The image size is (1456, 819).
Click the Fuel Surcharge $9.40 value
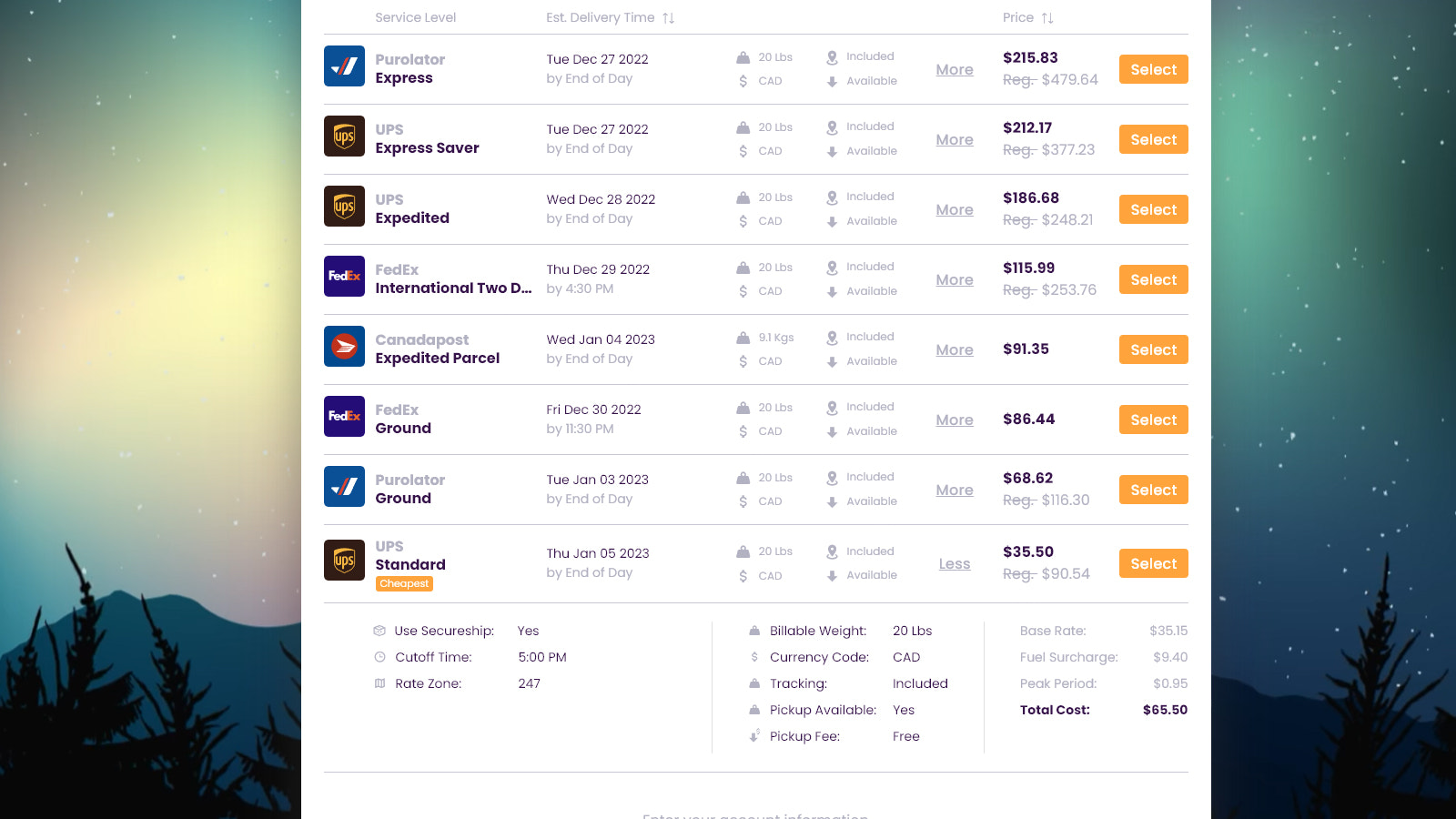tap(1170, 657)
